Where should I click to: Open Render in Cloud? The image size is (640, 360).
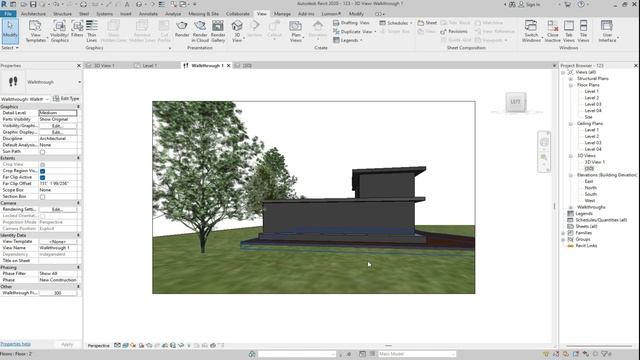[200, 31]
